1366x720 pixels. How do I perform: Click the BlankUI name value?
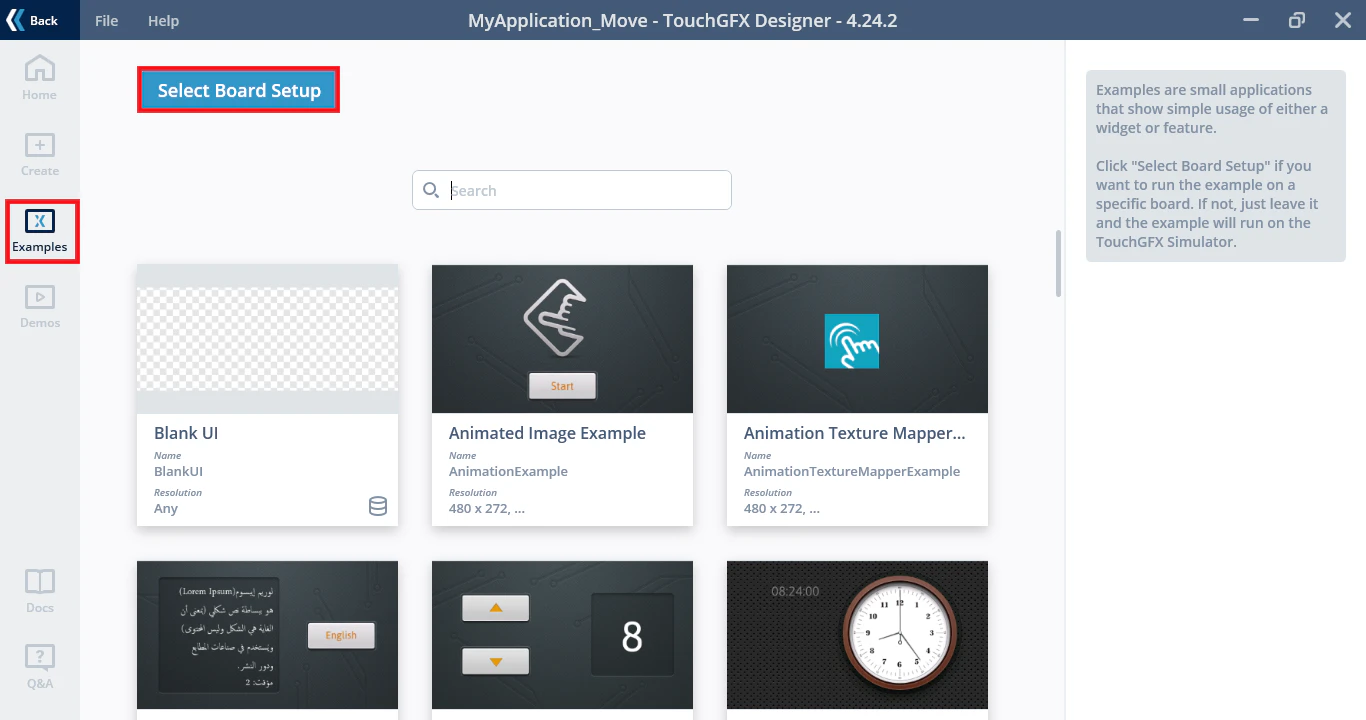point(179,471)
